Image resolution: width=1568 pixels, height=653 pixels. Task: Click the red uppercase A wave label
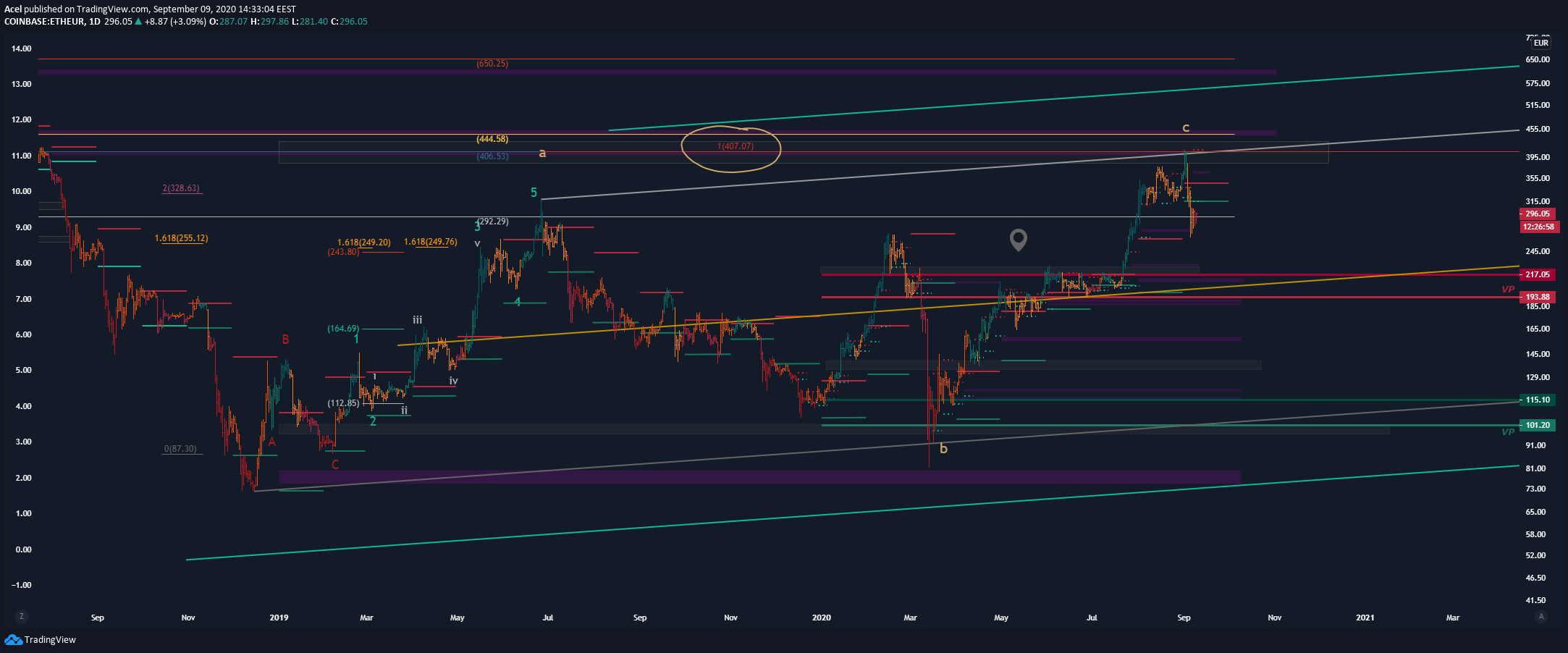[272, 442]
